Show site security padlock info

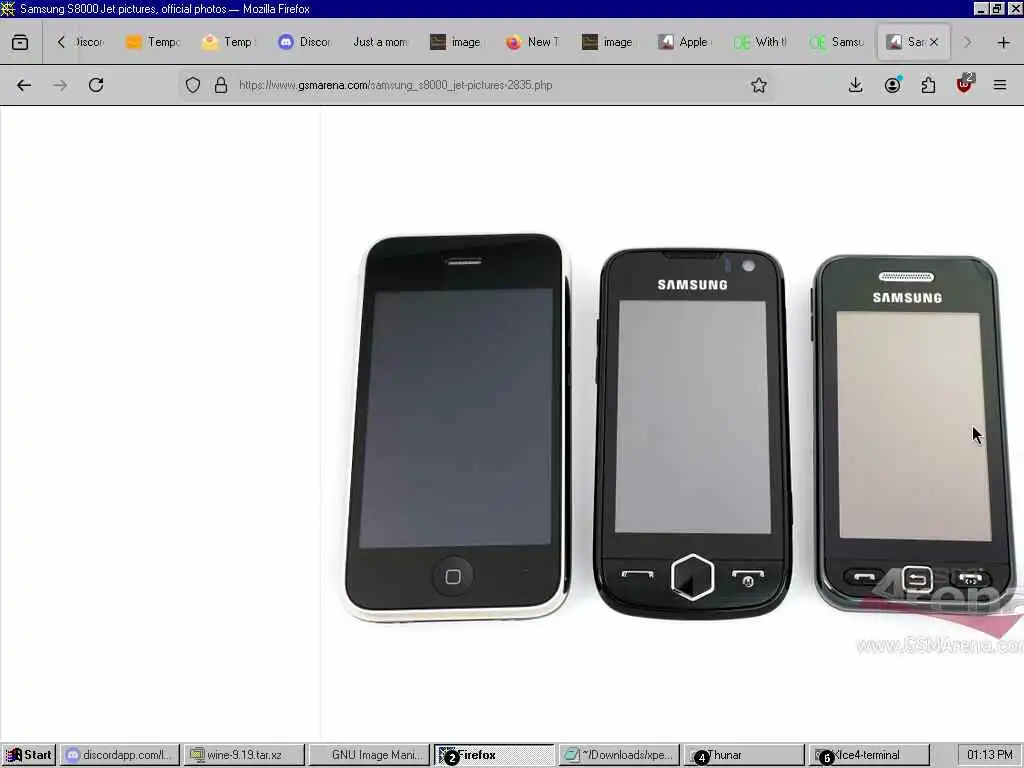pos(221,85)
